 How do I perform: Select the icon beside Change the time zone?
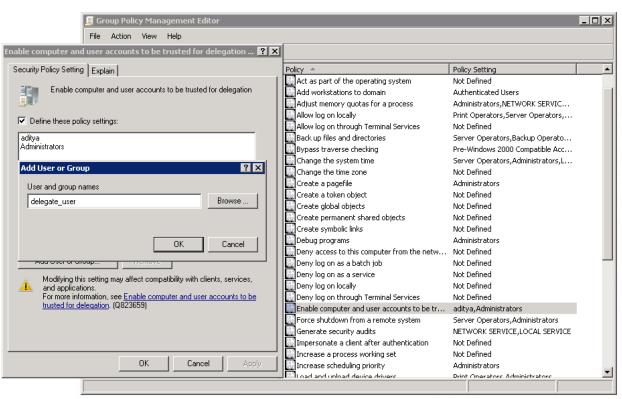[x=290, y=172]
